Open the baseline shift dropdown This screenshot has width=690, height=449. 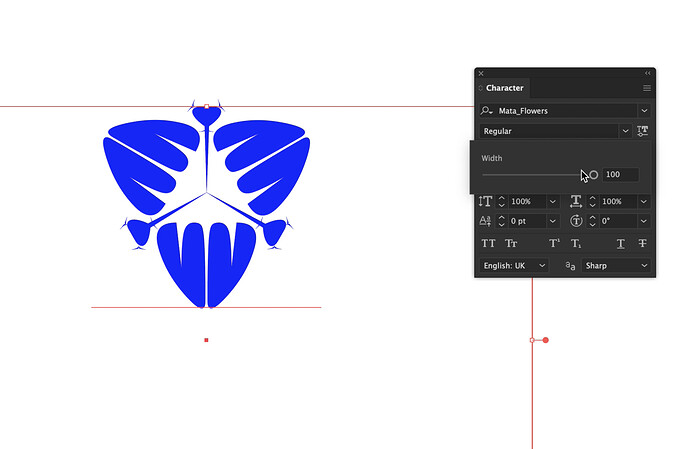[x=553, y=221]
